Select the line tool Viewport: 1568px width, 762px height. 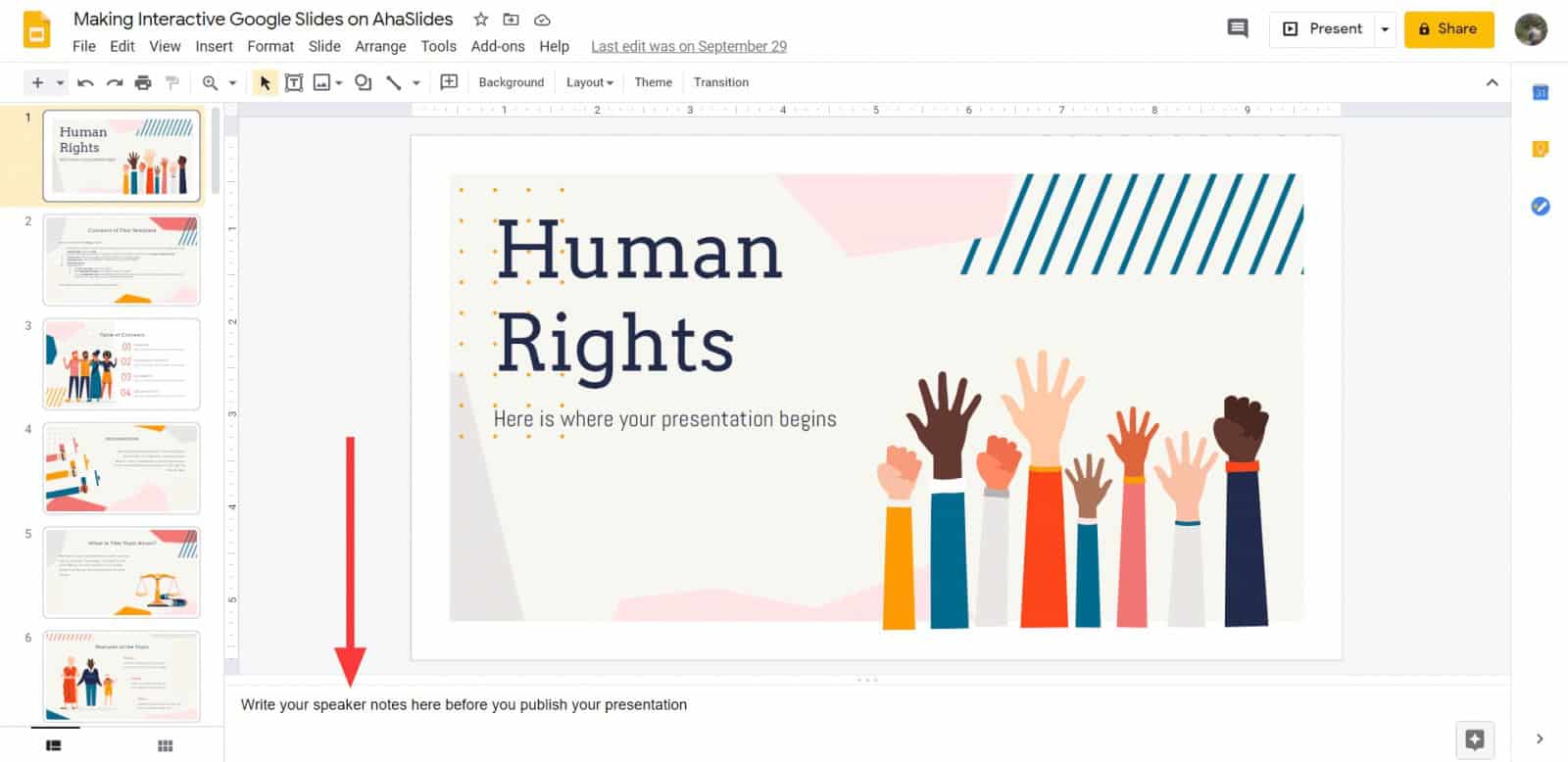click(393, 82)
